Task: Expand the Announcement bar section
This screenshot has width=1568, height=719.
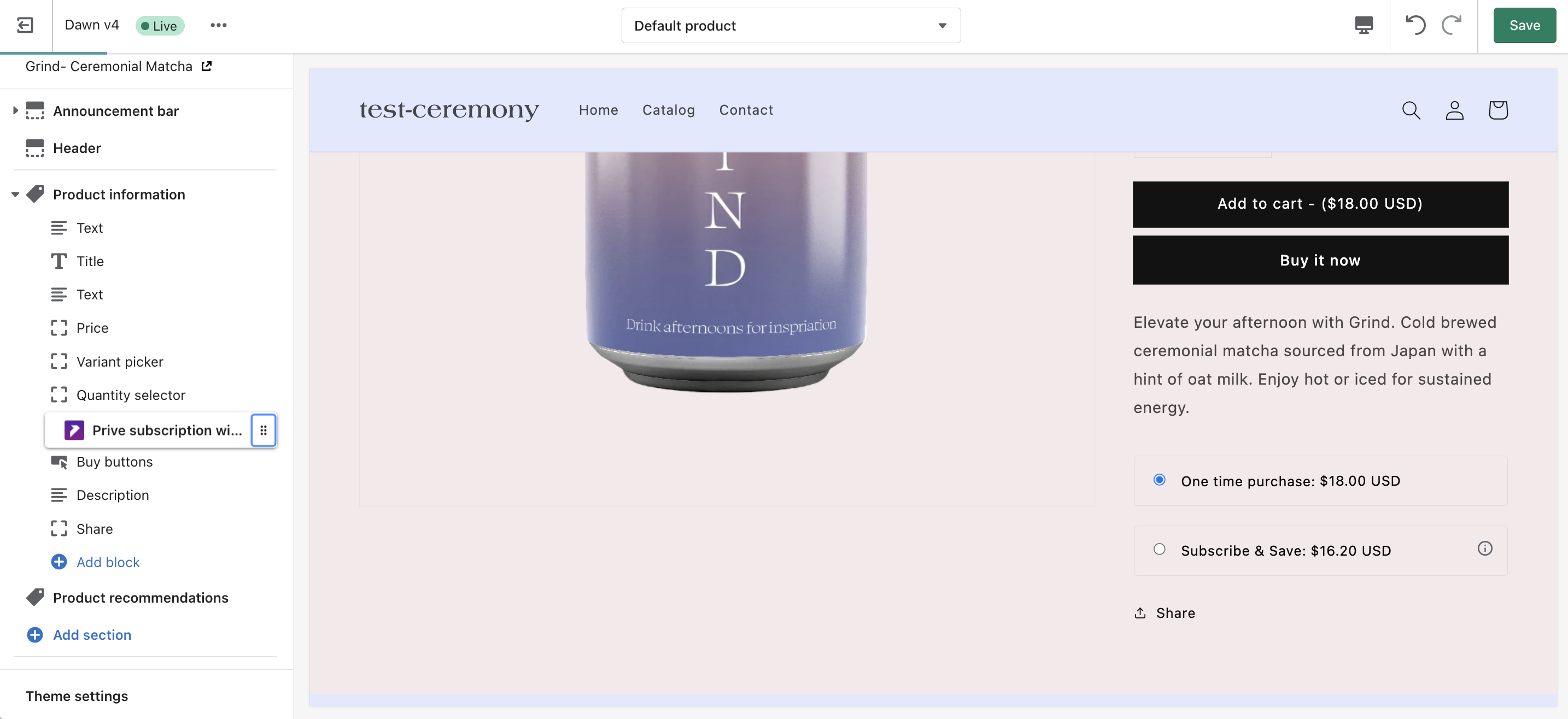Action: (x=15, y=111)
